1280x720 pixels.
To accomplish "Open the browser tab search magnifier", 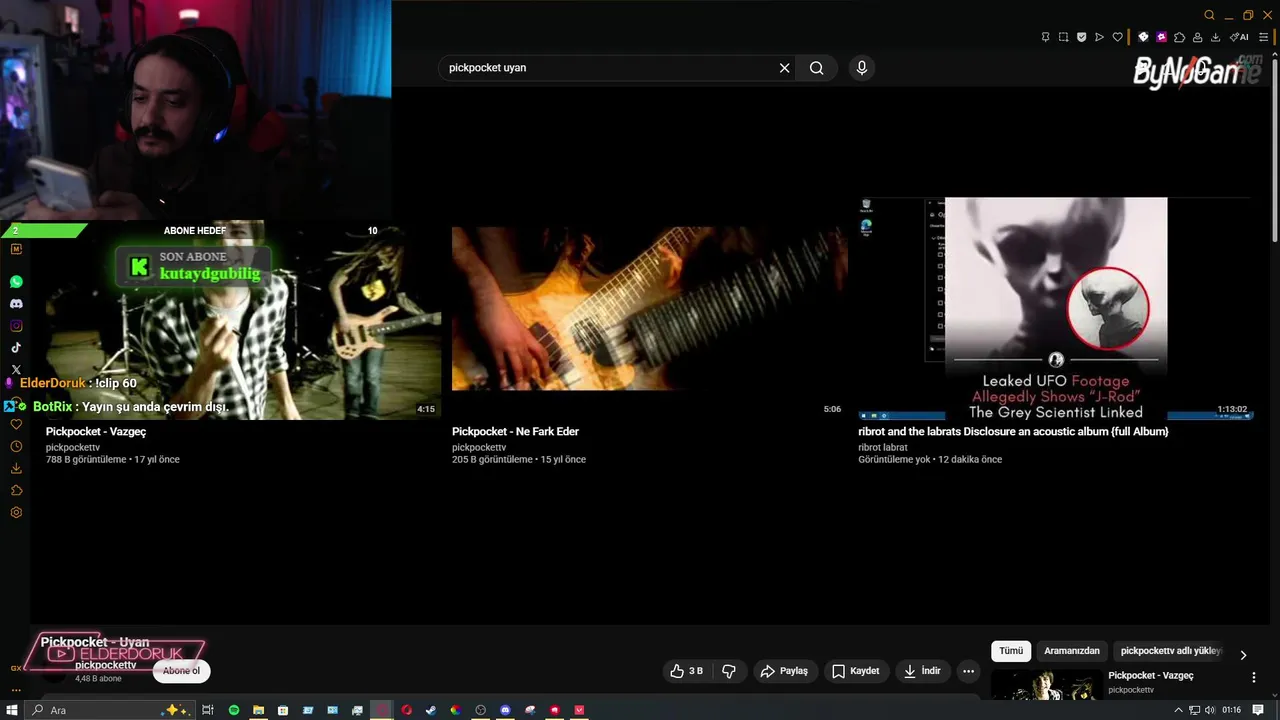I will 1209,15.
